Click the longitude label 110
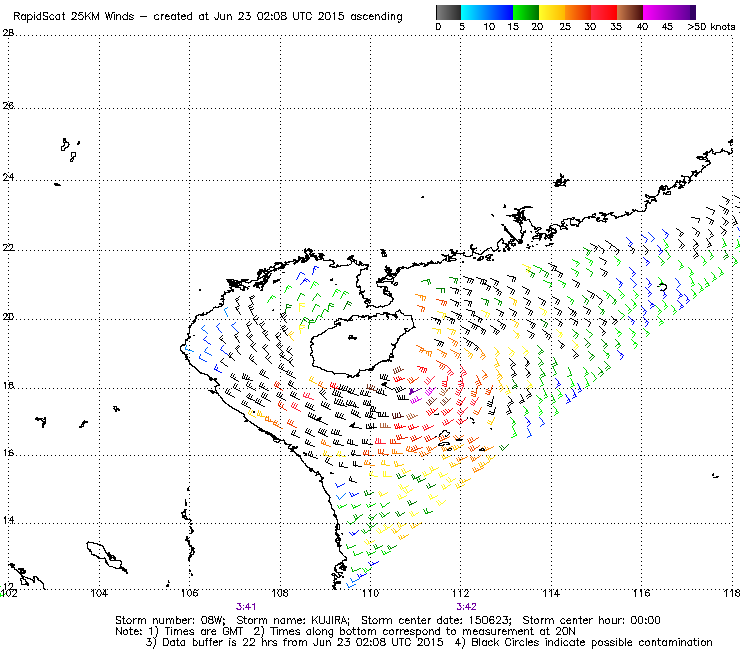Image resolution: width=740 pixels, height=650 pixels. pyautogui.click(x=370, y=593)
